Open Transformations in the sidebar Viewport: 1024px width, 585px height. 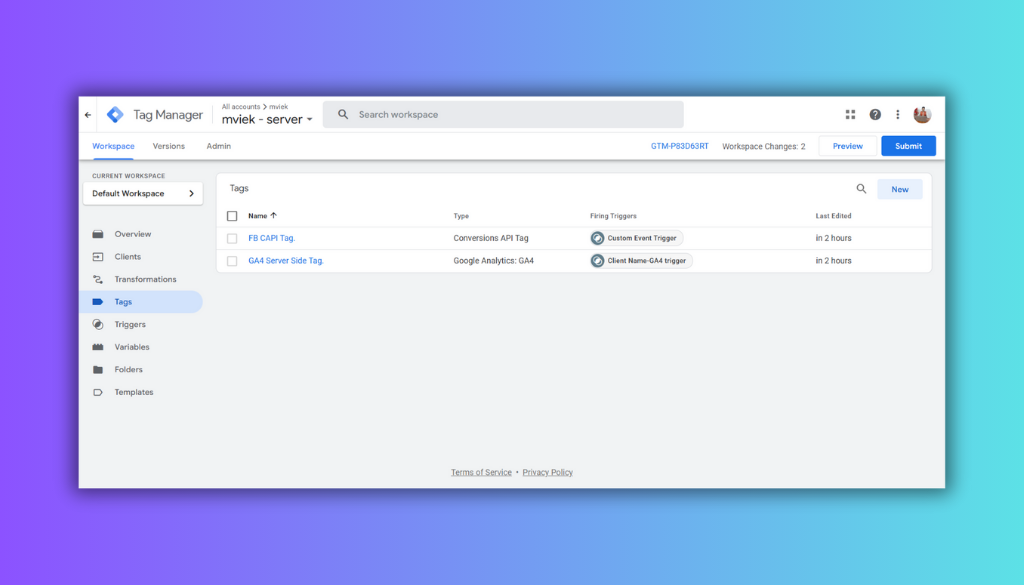[x=145, y=279]
